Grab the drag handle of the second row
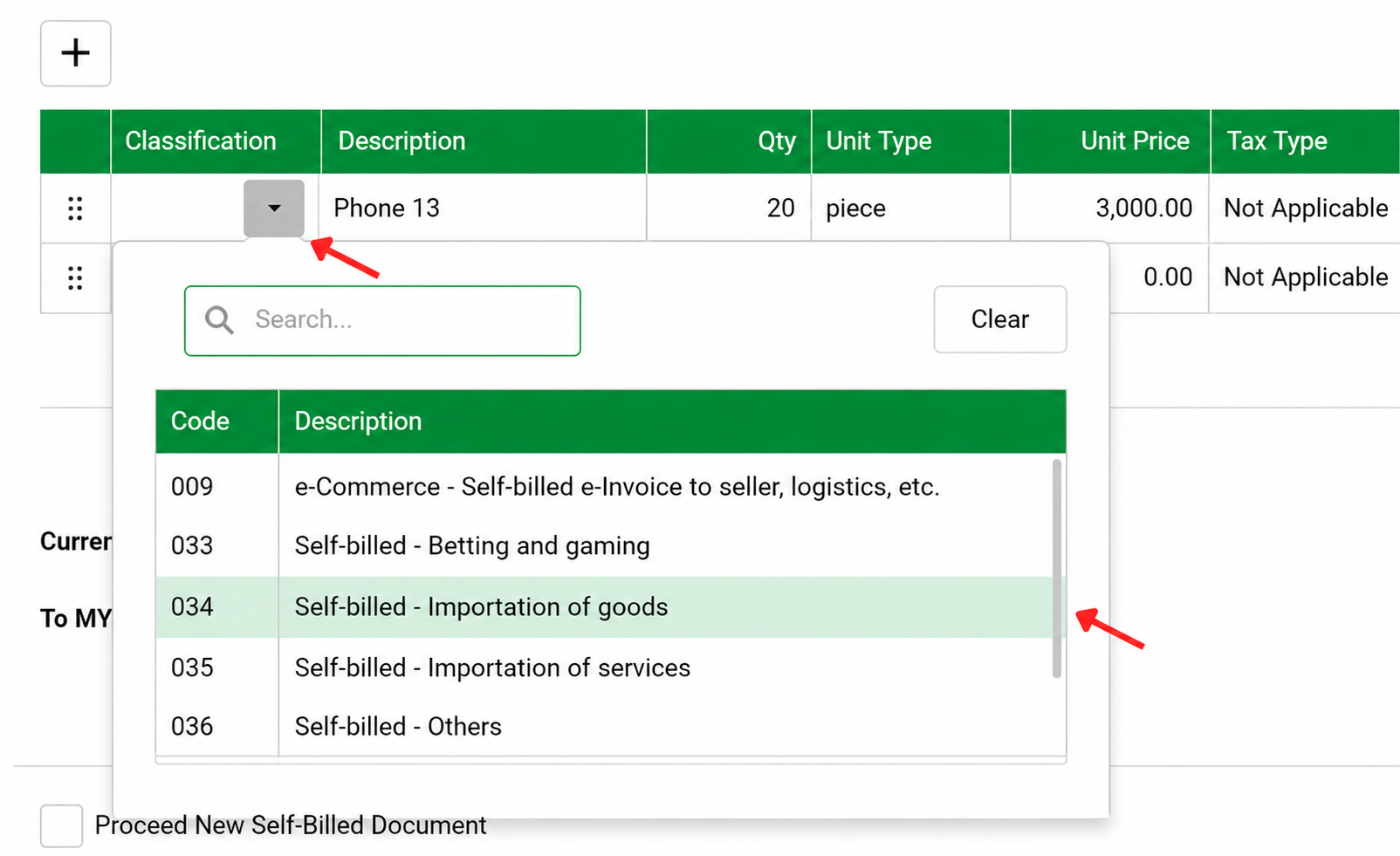The image size is (1400, 856). (75, 278)
